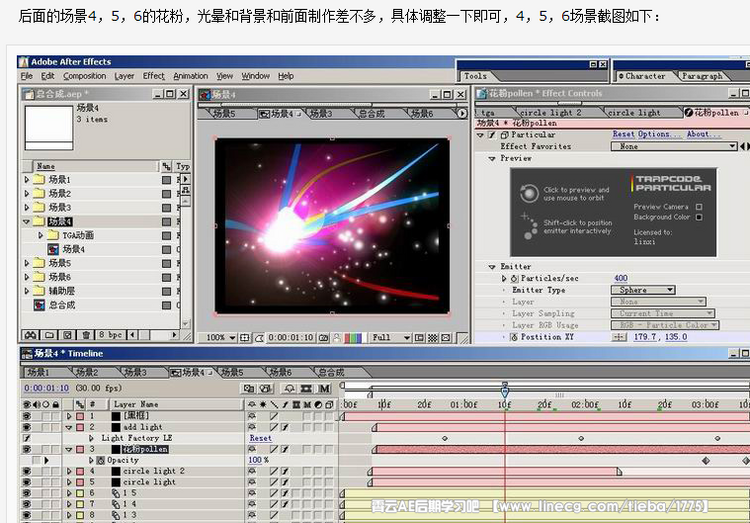
Task: Open the Full resolution dropdown
Action: 391,338
